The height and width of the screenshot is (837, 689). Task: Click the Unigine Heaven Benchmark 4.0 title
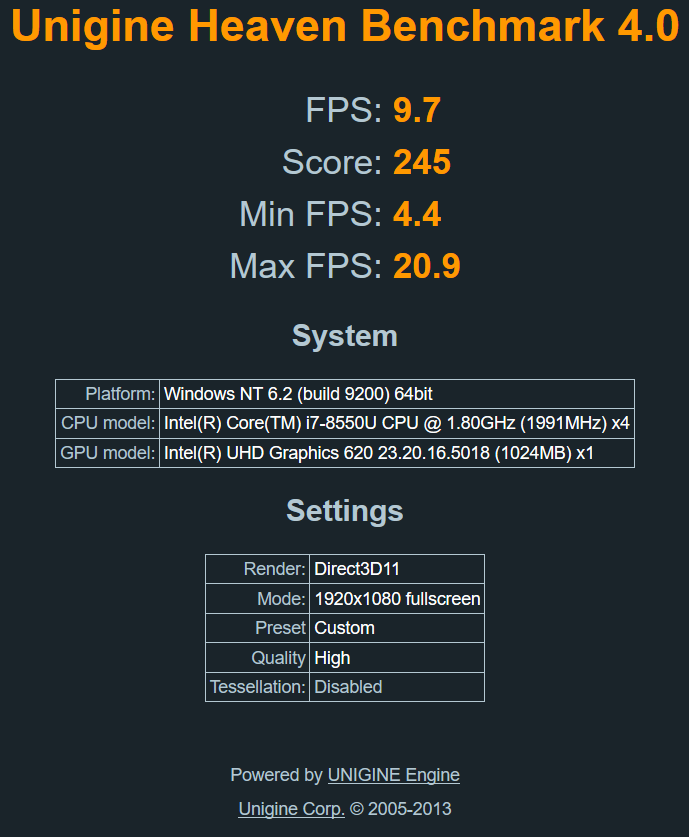(x=345, y=27)
